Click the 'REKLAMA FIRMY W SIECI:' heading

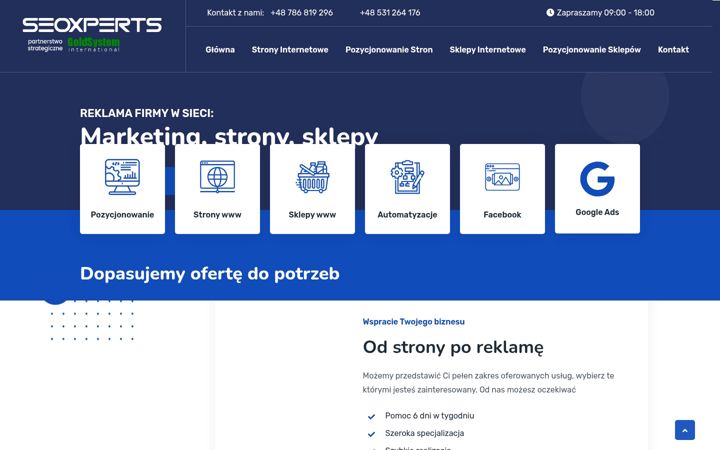pyautogui.click(x=146, y=113)
